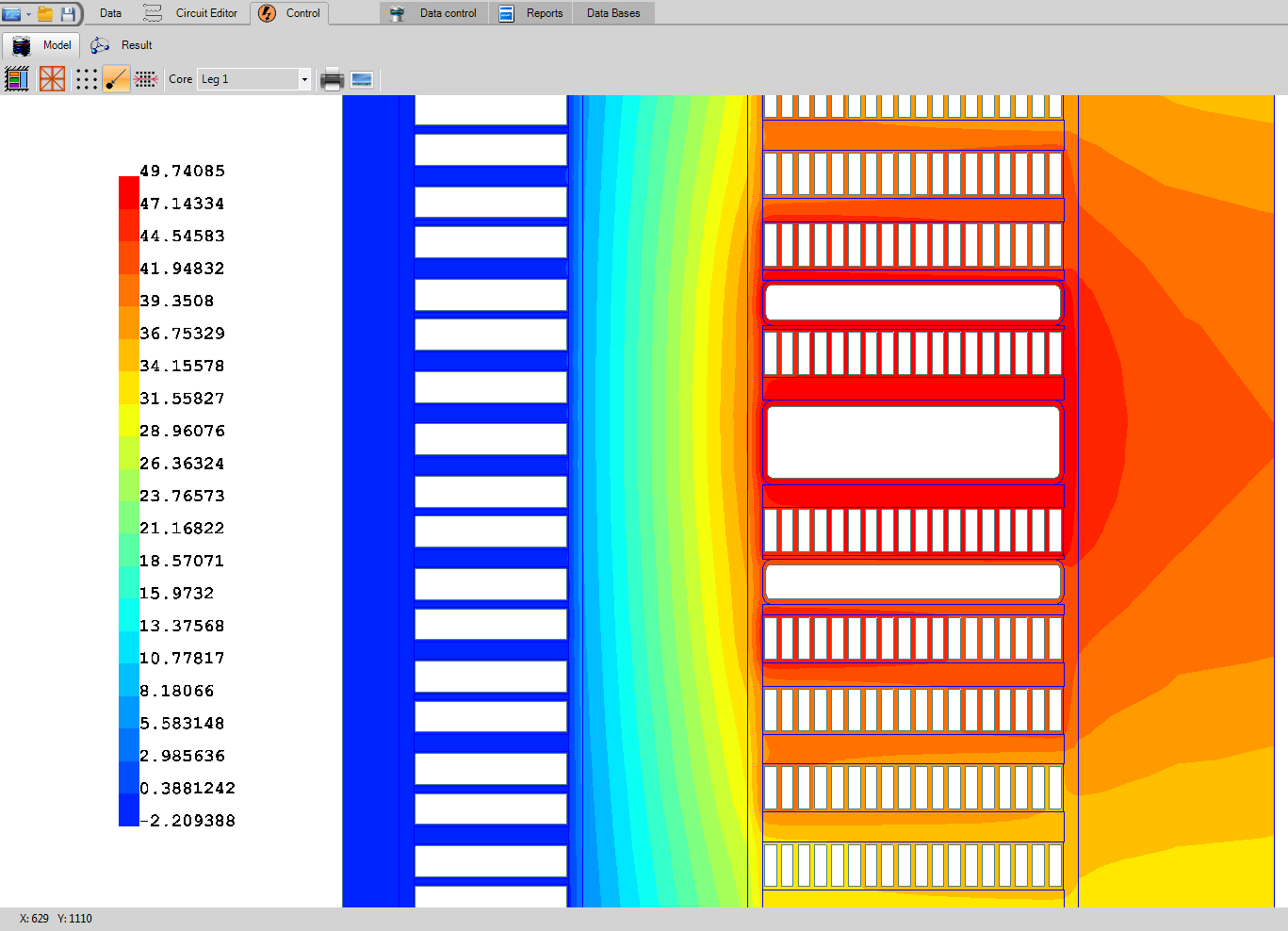Viewport: 1288px width, 931px height.
Task: Click the legend minimum value -2.209388
Action: 187,821
